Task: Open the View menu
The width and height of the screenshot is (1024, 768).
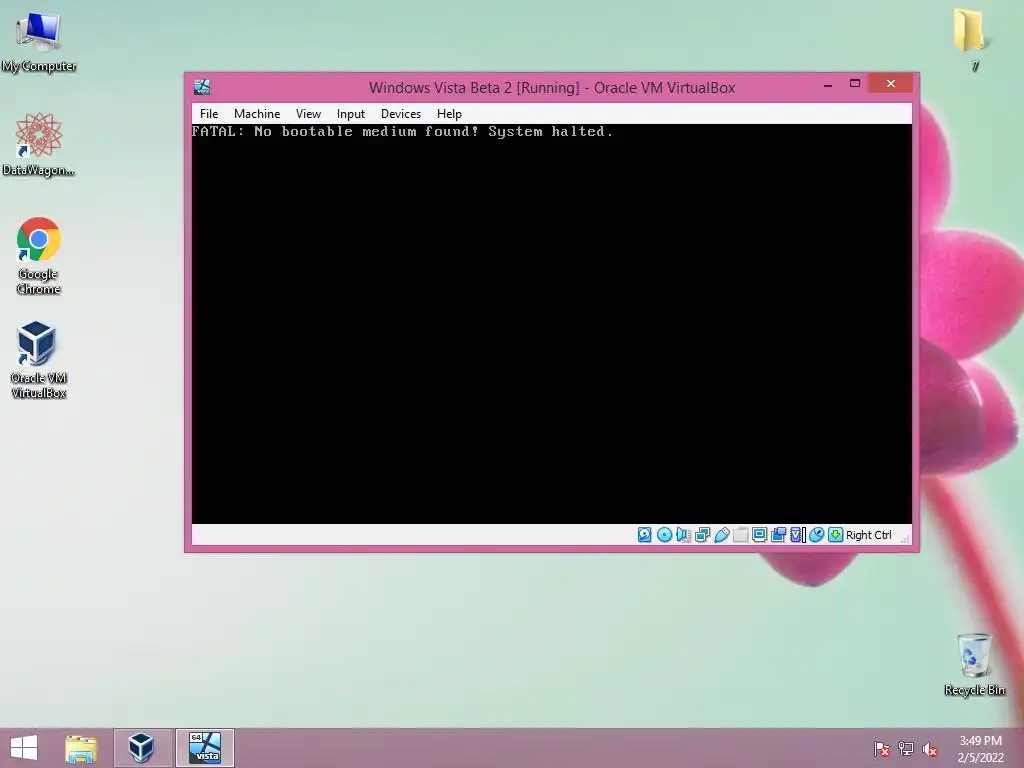Action: pos(308,114)
